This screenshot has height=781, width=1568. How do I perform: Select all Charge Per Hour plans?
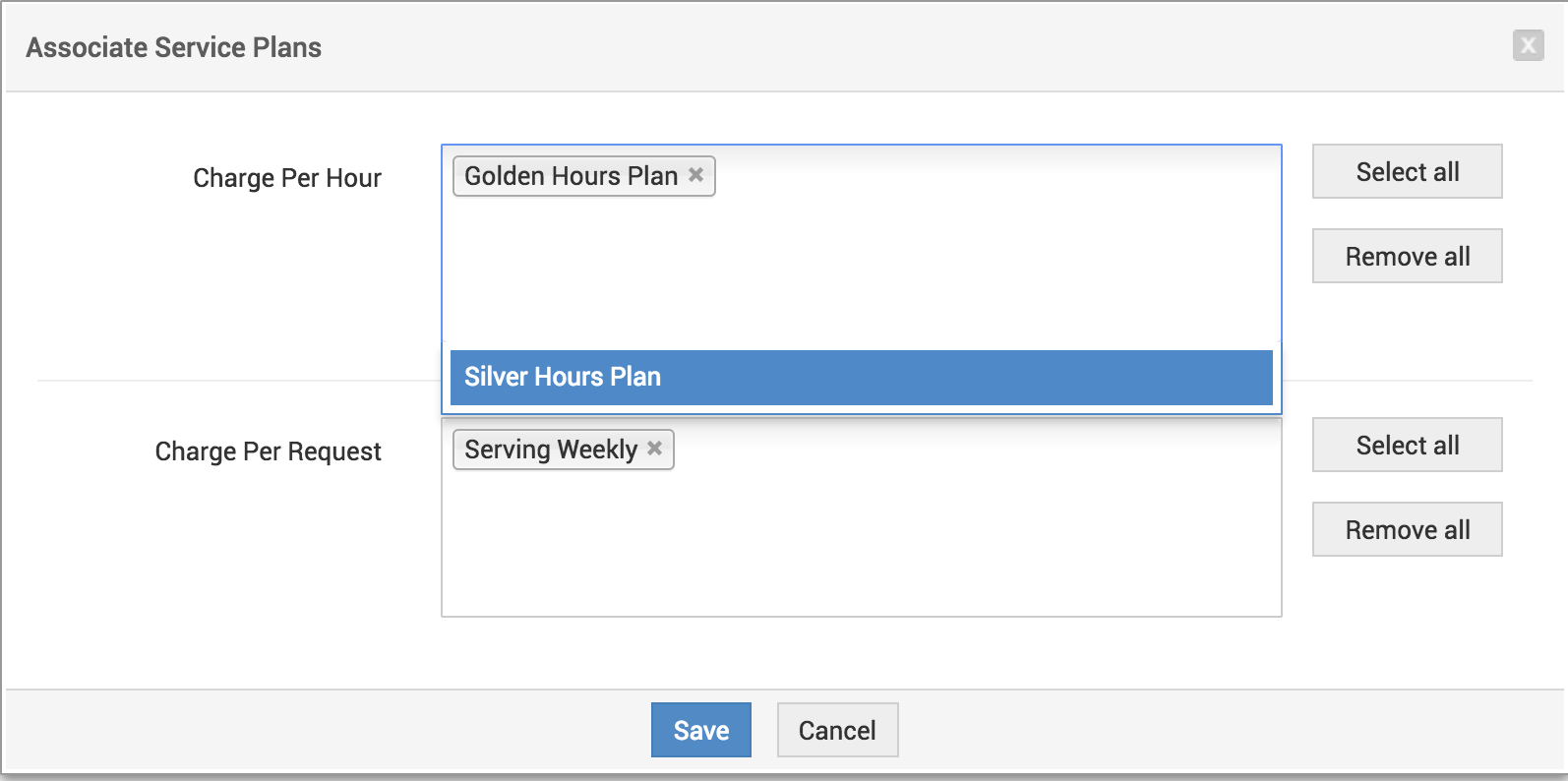[x=1407, y=171]
